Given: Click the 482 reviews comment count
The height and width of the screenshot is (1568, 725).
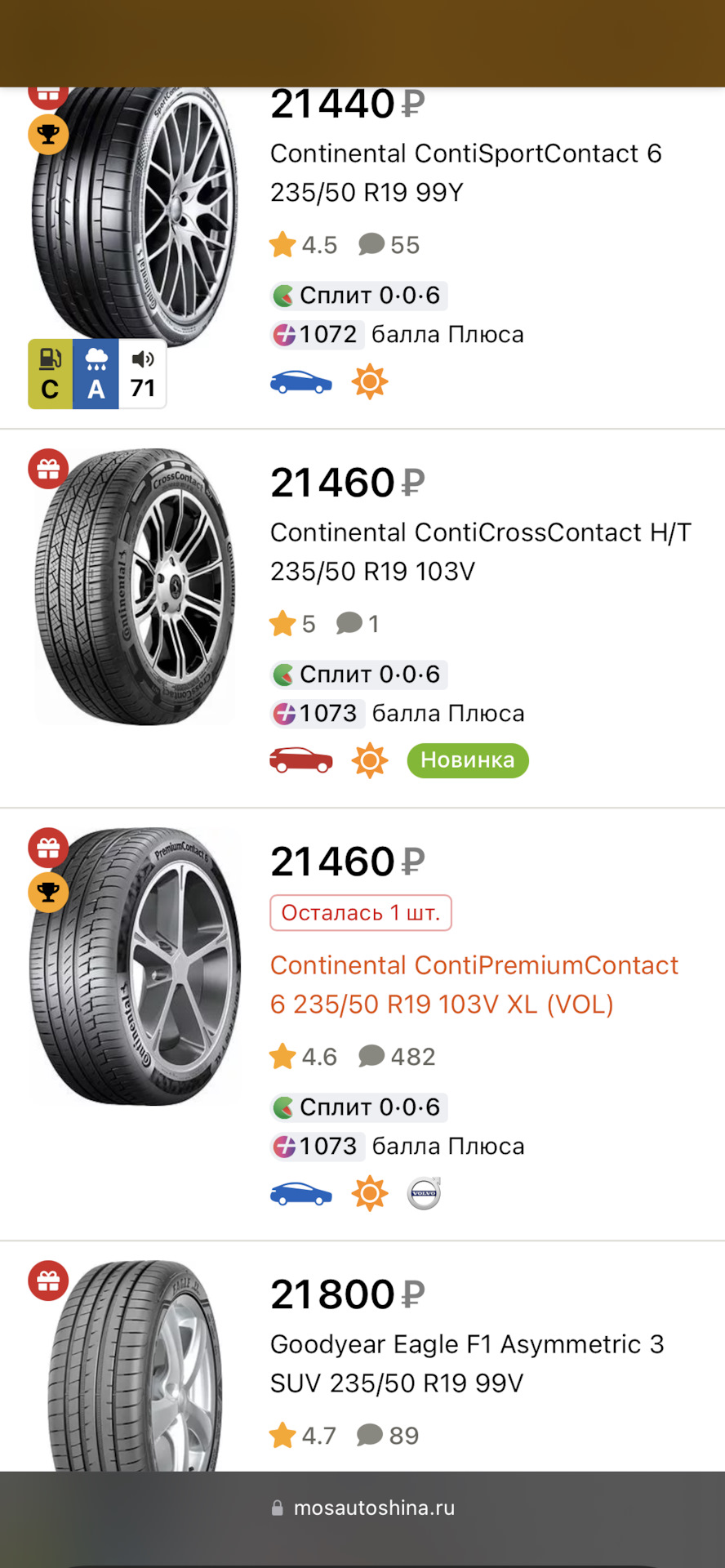Looking at the screenshot, I should tap(398, 1057).
